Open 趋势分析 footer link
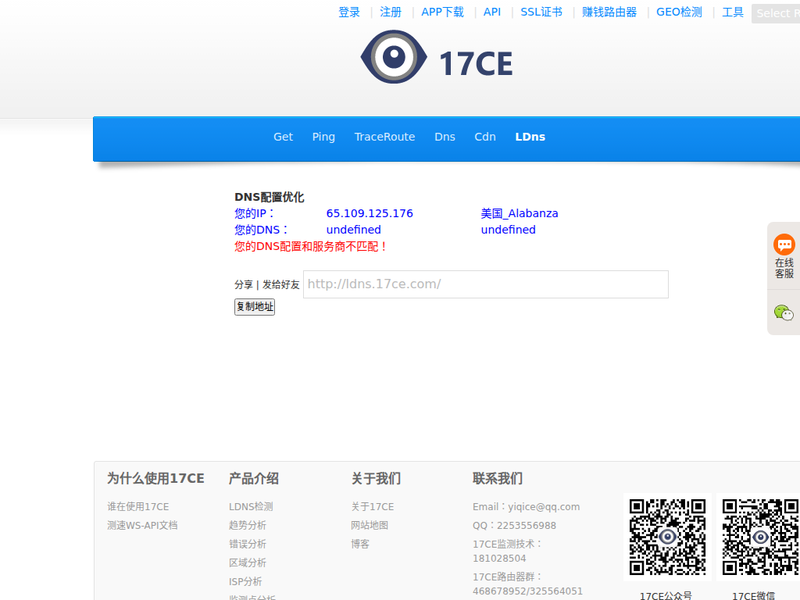 (x=247, y=525)
